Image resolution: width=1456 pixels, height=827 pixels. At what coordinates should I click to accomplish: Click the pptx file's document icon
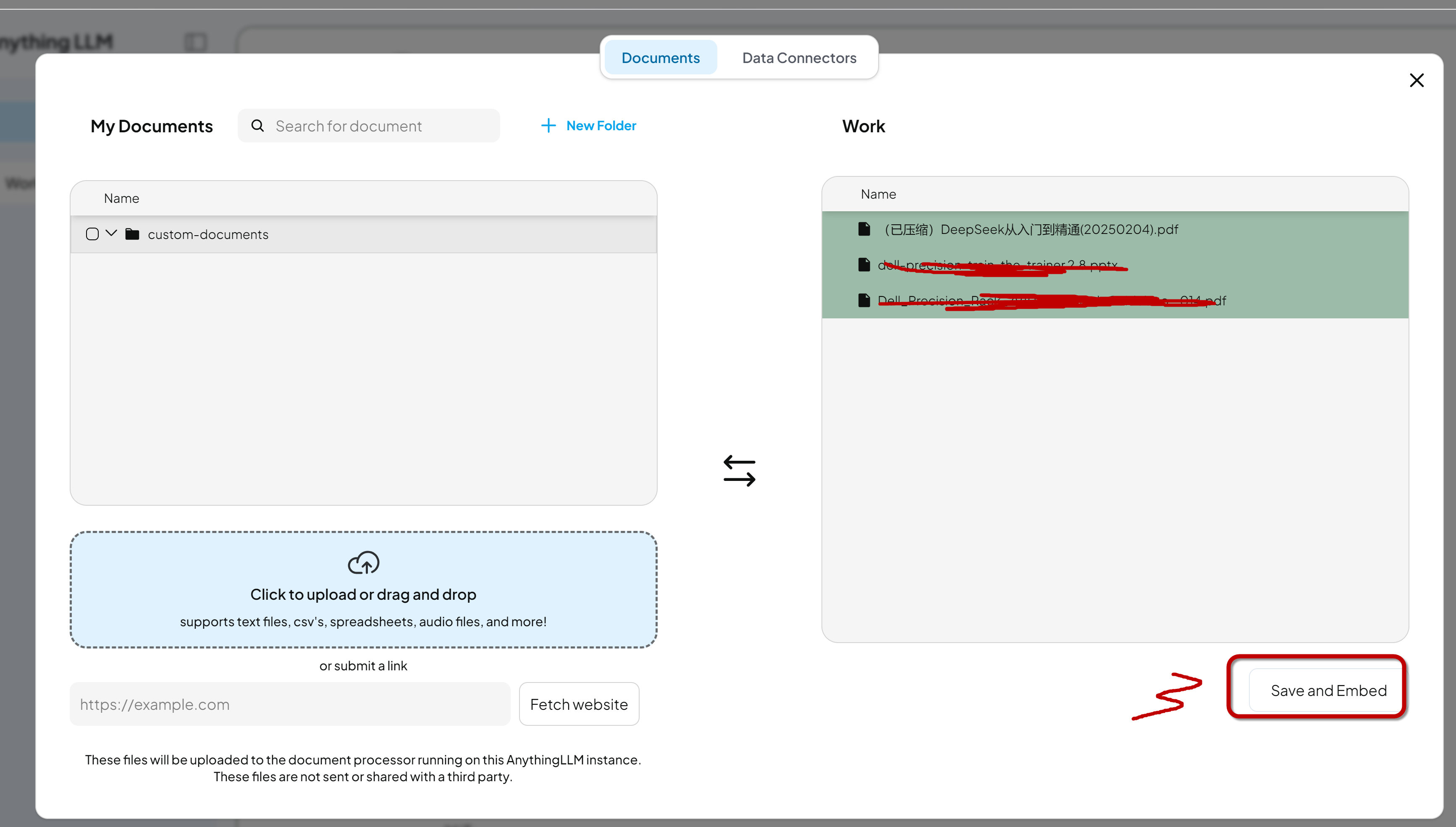coord(864,265)
